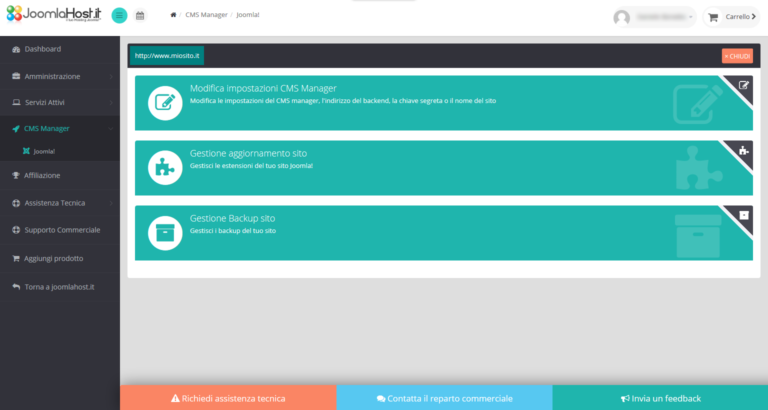Screen dimensions: 768x410
Task: Toggle the sidebar hamburger menu button
Action: [x=119, y=16]
